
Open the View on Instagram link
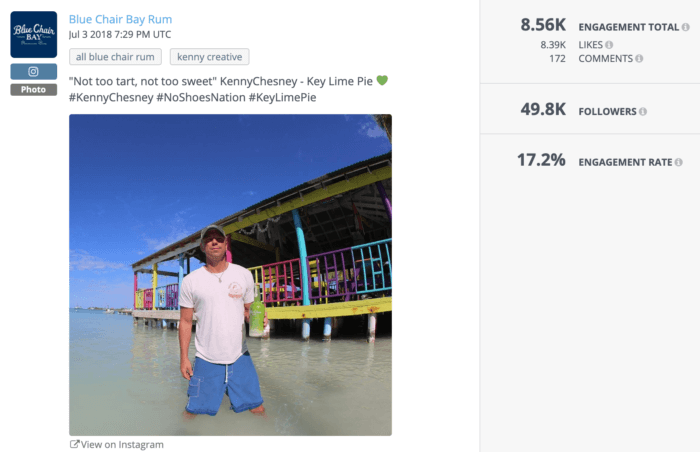(122, 444)
